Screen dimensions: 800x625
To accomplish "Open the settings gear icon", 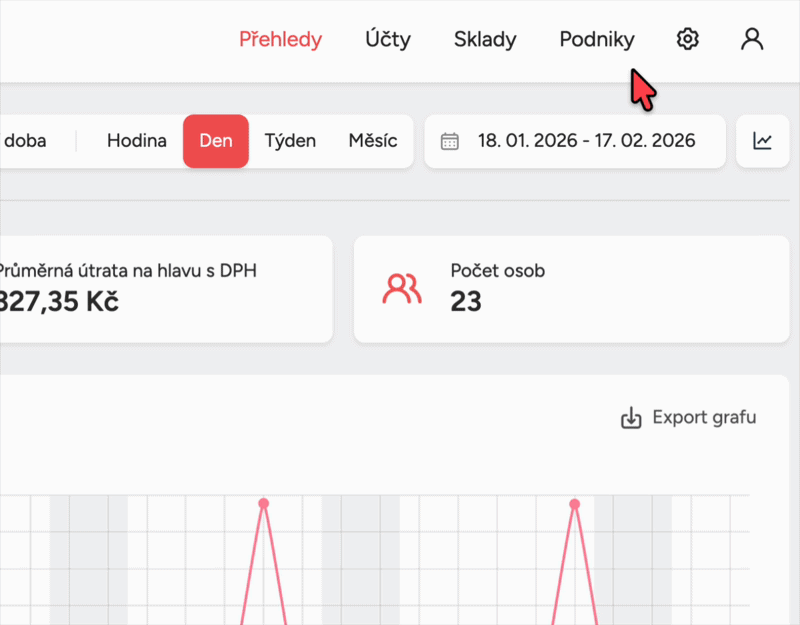I will 687,40.
